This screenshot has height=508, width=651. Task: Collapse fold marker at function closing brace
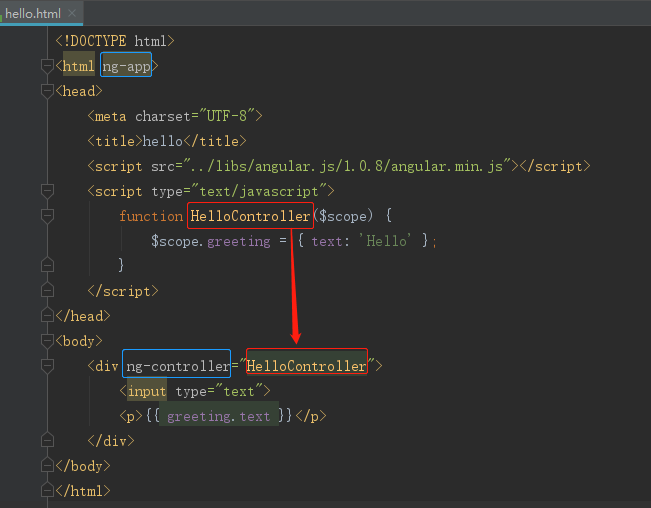pyautogui.click(x=47, y=265)
